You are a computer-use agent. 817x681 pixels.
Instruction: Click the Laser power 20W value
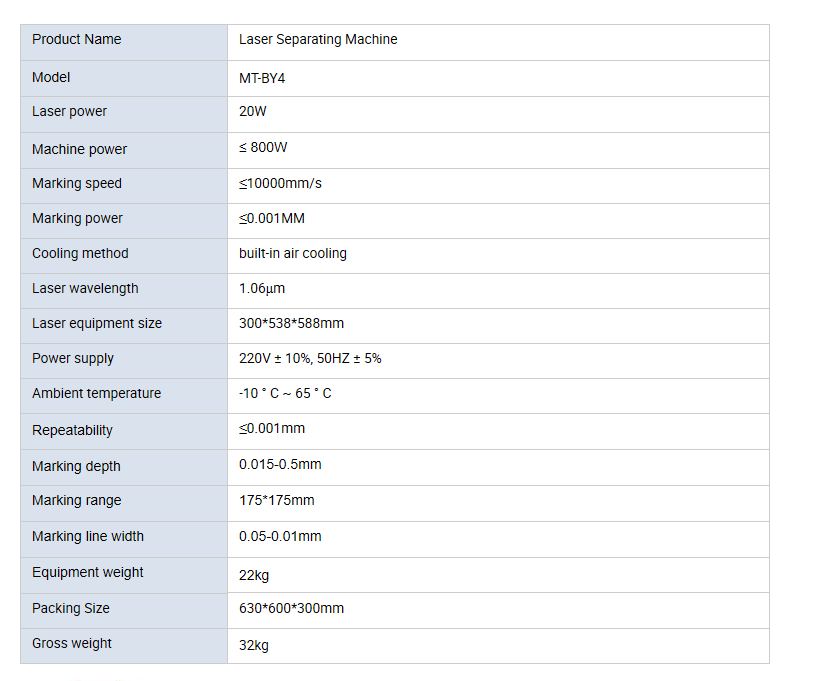pos(253,112)
